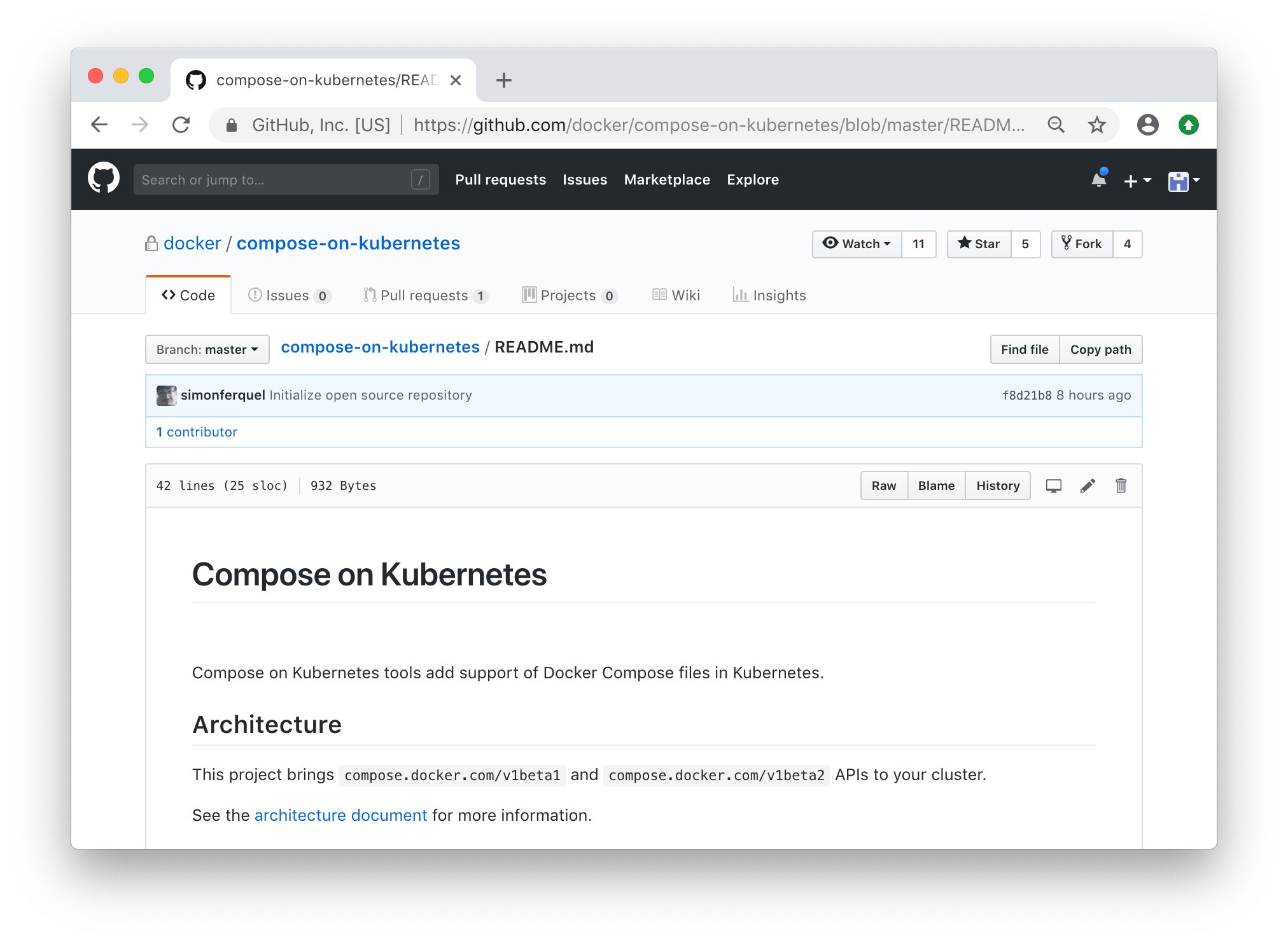This screenshot has height=943, width=1288.
Task: Expand the plus create-new menu in header
Action: point(1137,181)
